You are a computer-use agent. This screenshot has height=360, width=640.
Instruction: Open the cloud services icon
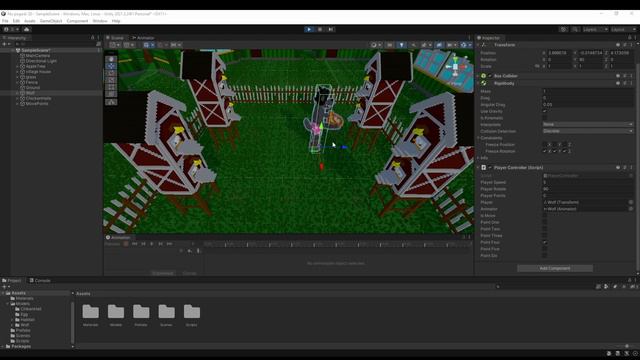(27, 29)
